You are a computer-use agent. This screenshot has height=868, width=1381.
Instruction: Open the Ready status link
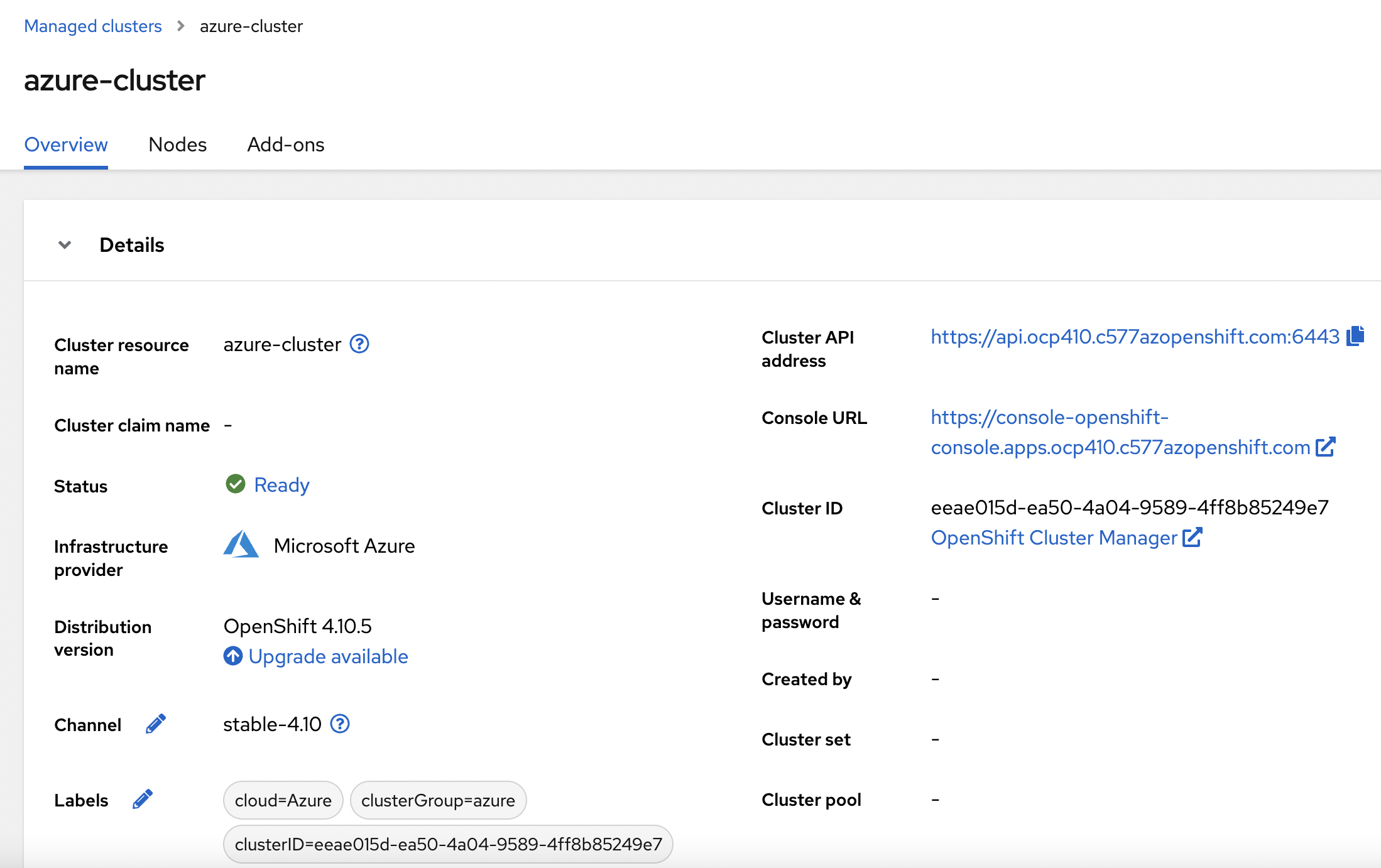pos(281,485)
